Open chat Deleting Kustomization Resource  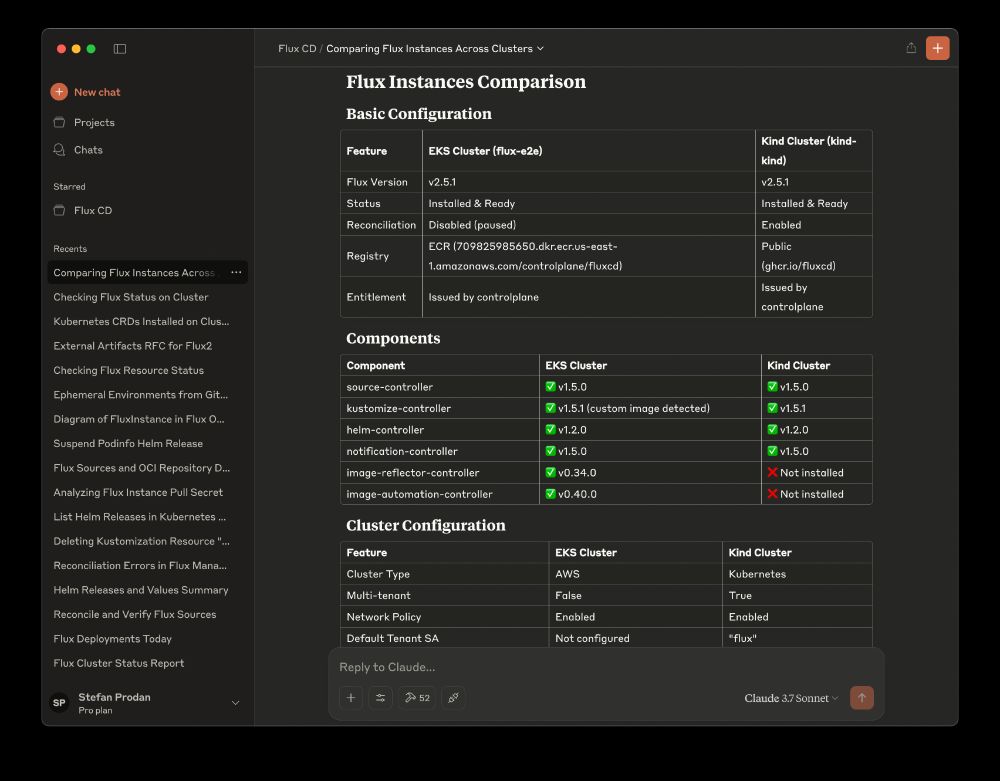(x=142, y=541)
